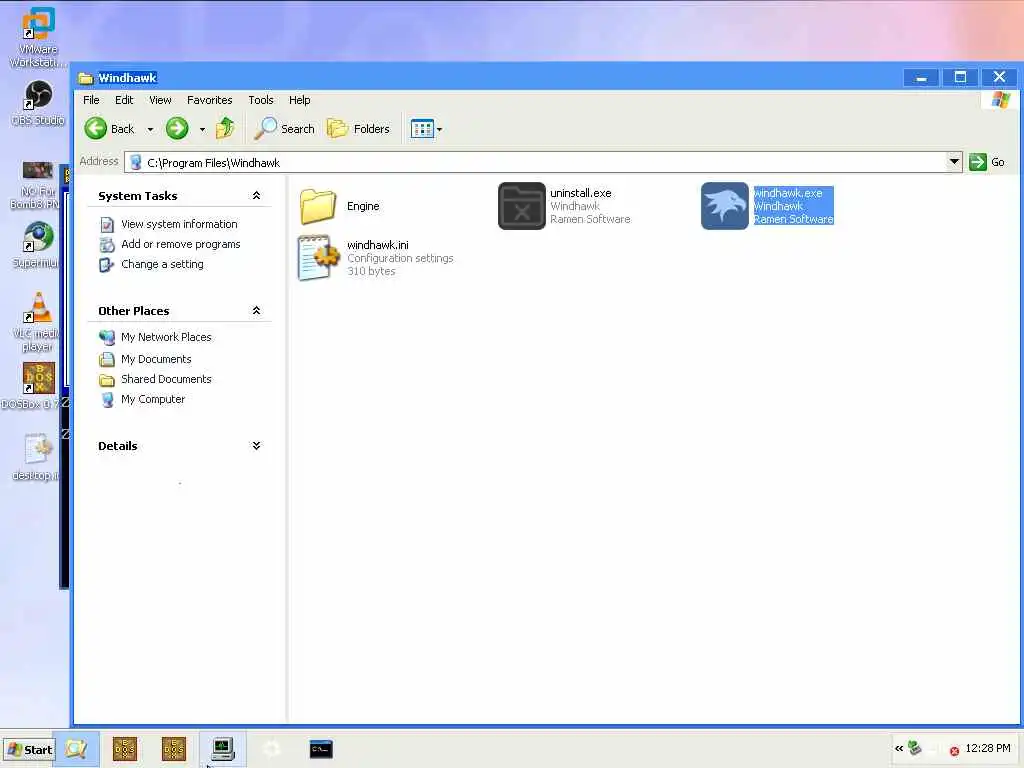Screen dimensions: 1024x768
Task: Open the second DOSBox taskbar button
Action: click(x=174, y=749)
